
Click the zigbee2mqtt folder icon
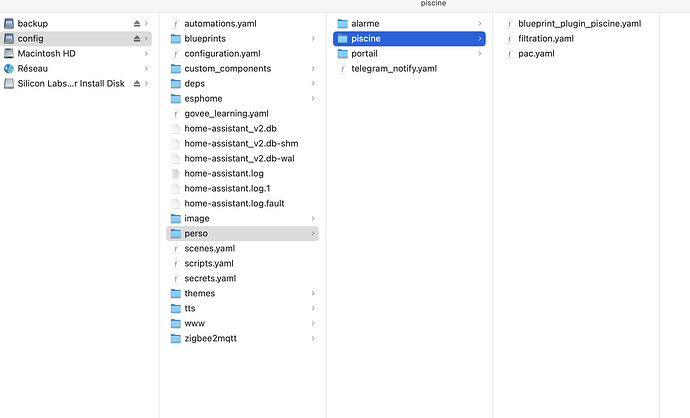pyautogui.click(x=176, y=338)
